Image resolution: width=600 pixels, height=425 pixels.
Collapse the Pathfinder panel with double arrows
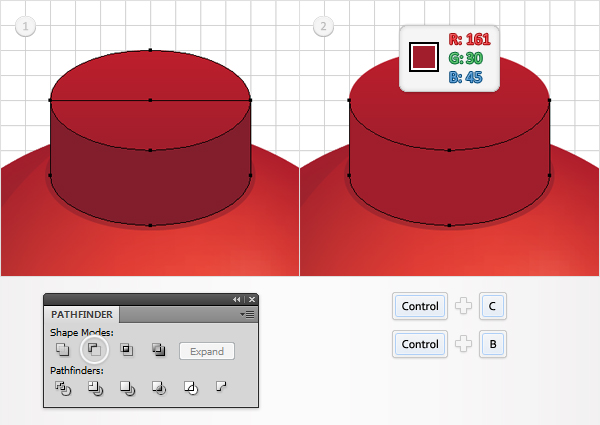pyautogui.click(x=237, y=300)
